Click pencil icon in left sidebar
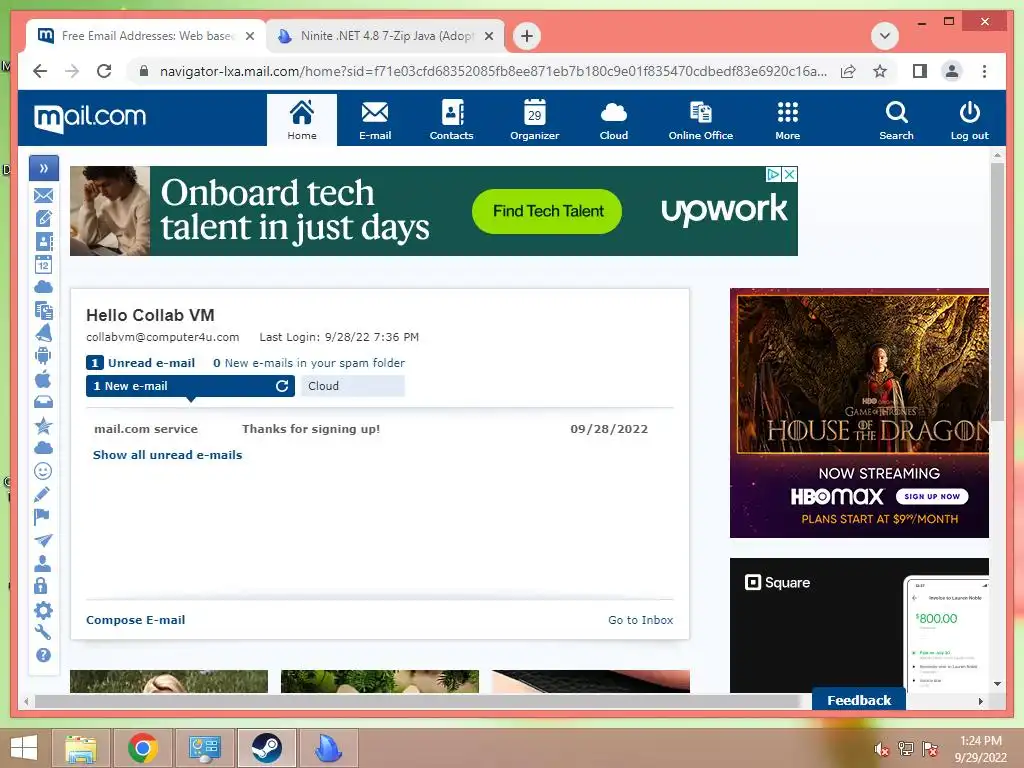1024x768 pixels. point(42,494)
